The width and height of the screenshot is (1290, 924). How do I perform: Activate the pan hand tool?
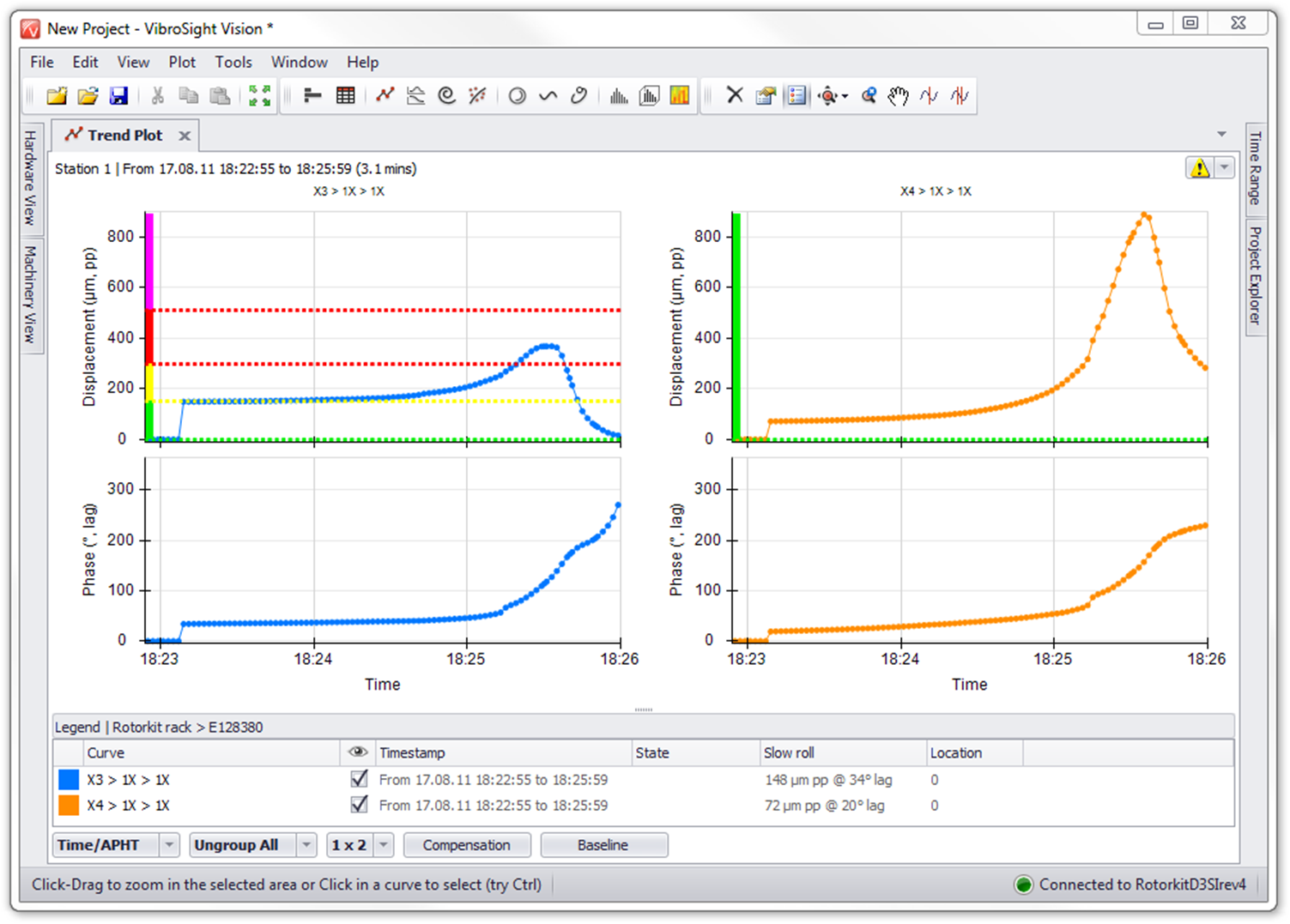tap(898, 95)
